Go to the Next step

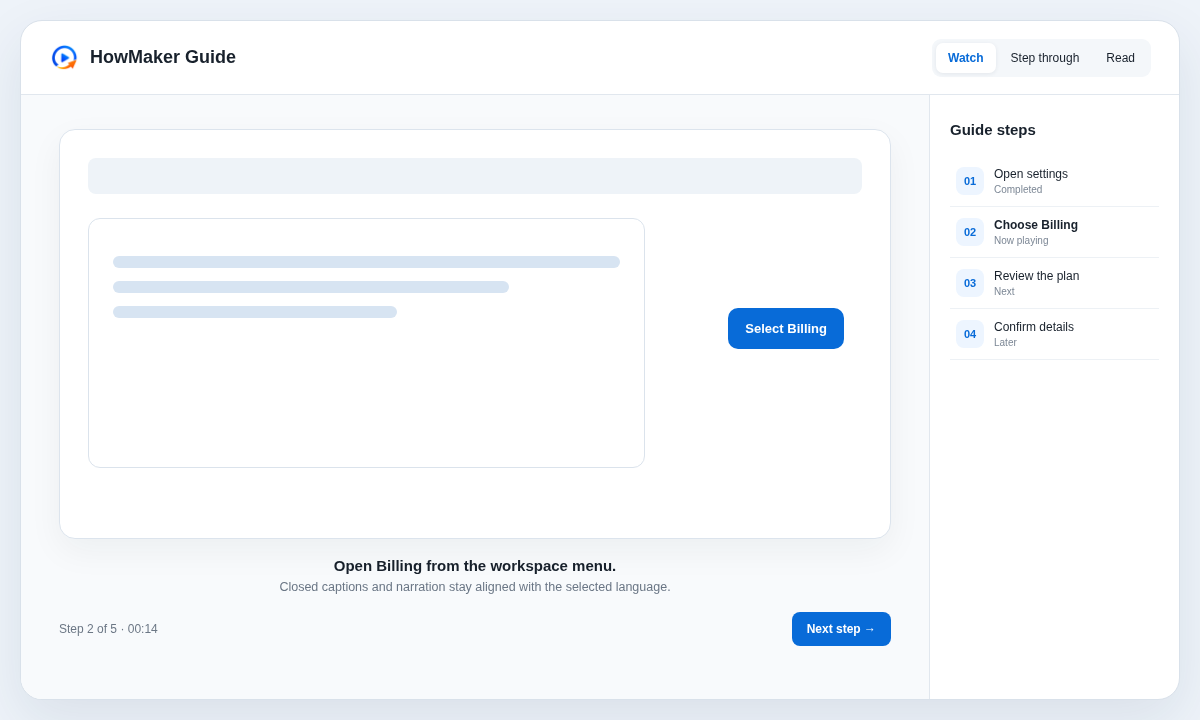click(x=841, y=629)
